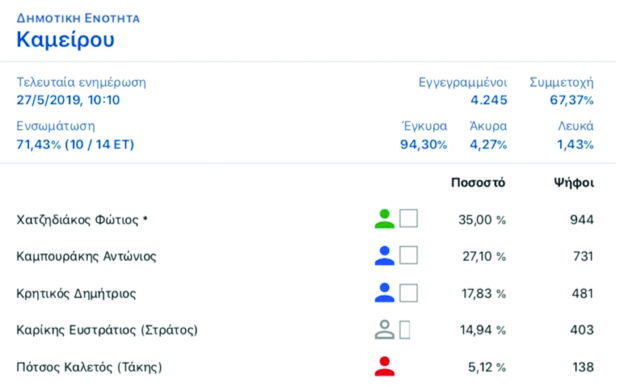The width and height of the screenshot is (620, 387).
Task: Select candidate Καρίκης Ευστράτιος (Στράτος)
Action: (x=107, y=330)
